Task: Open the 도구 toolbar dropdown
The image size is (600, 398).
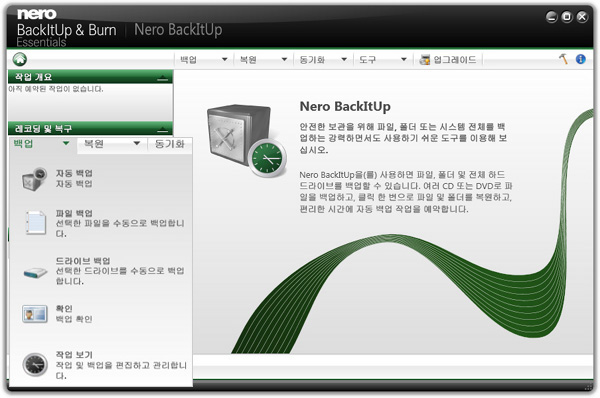Action: pyautogui.click(x=383, y=60)
